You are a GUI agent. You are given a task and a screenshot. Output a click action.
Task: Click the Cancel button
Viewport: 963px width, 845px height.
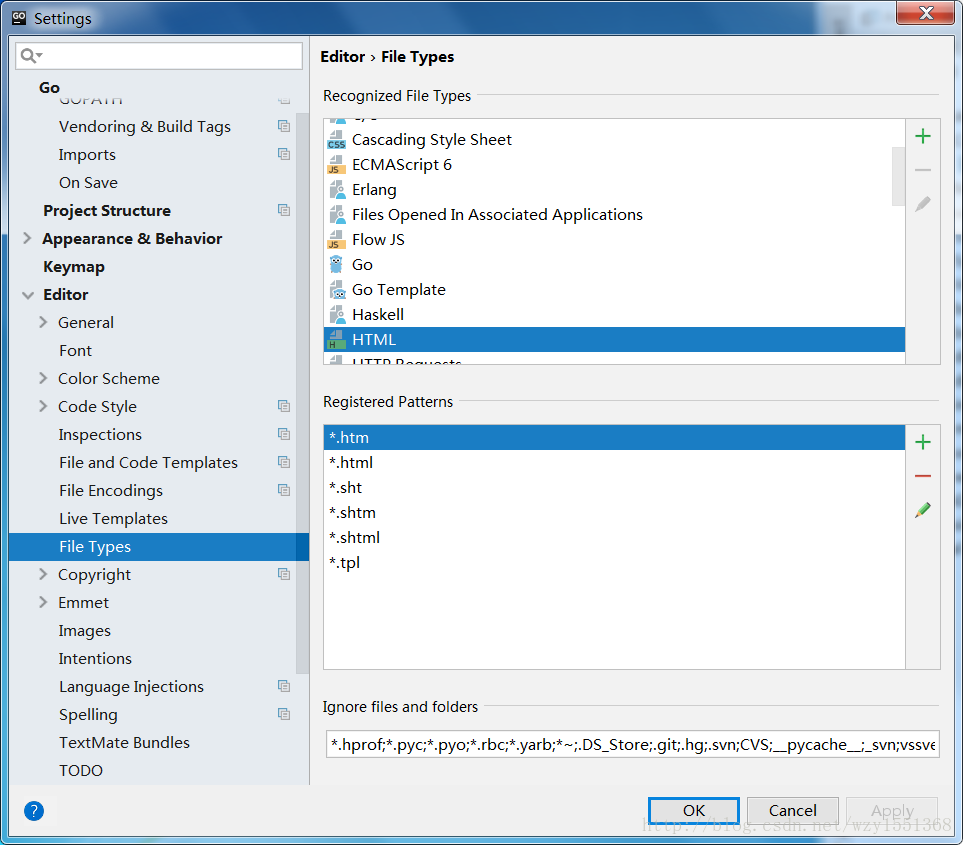(792, 811)
